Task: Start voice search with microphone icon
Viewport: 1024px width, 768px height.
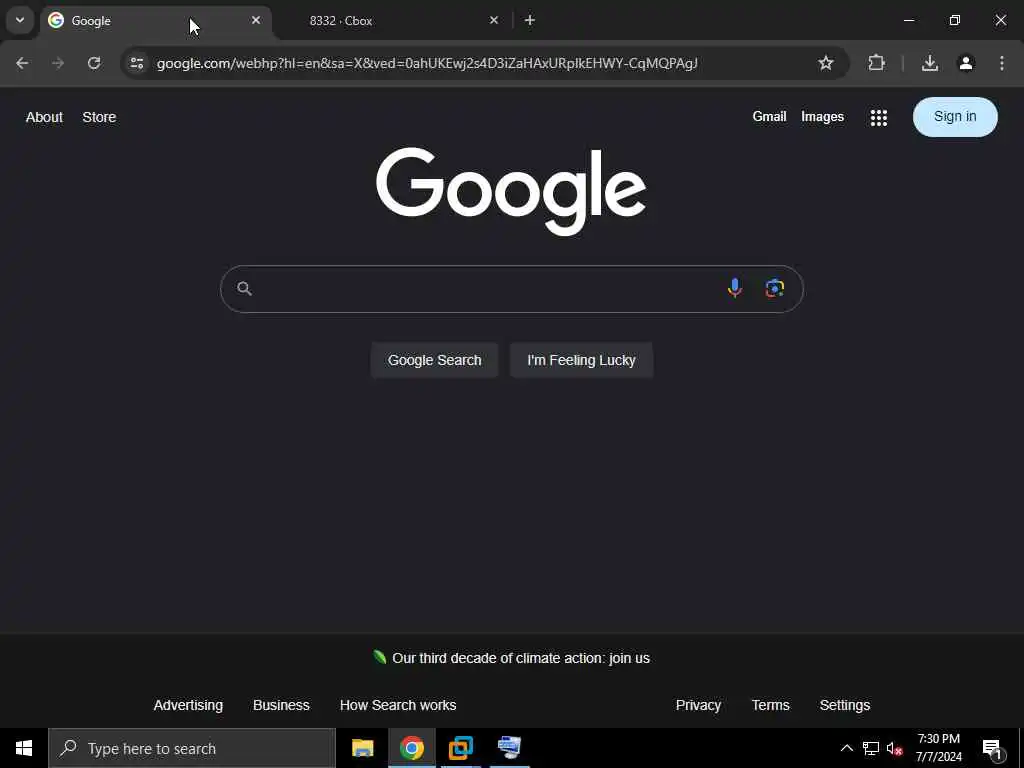Action: tap(735, 288)
